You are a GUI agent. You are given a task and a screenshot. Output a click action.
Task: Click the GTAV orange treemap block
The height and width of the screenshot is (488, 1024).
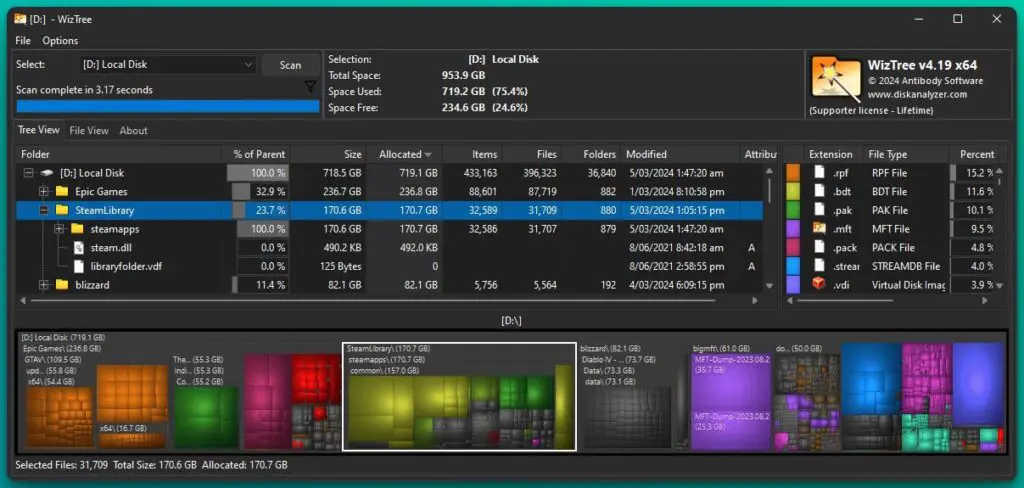click(x=95, y=402)
